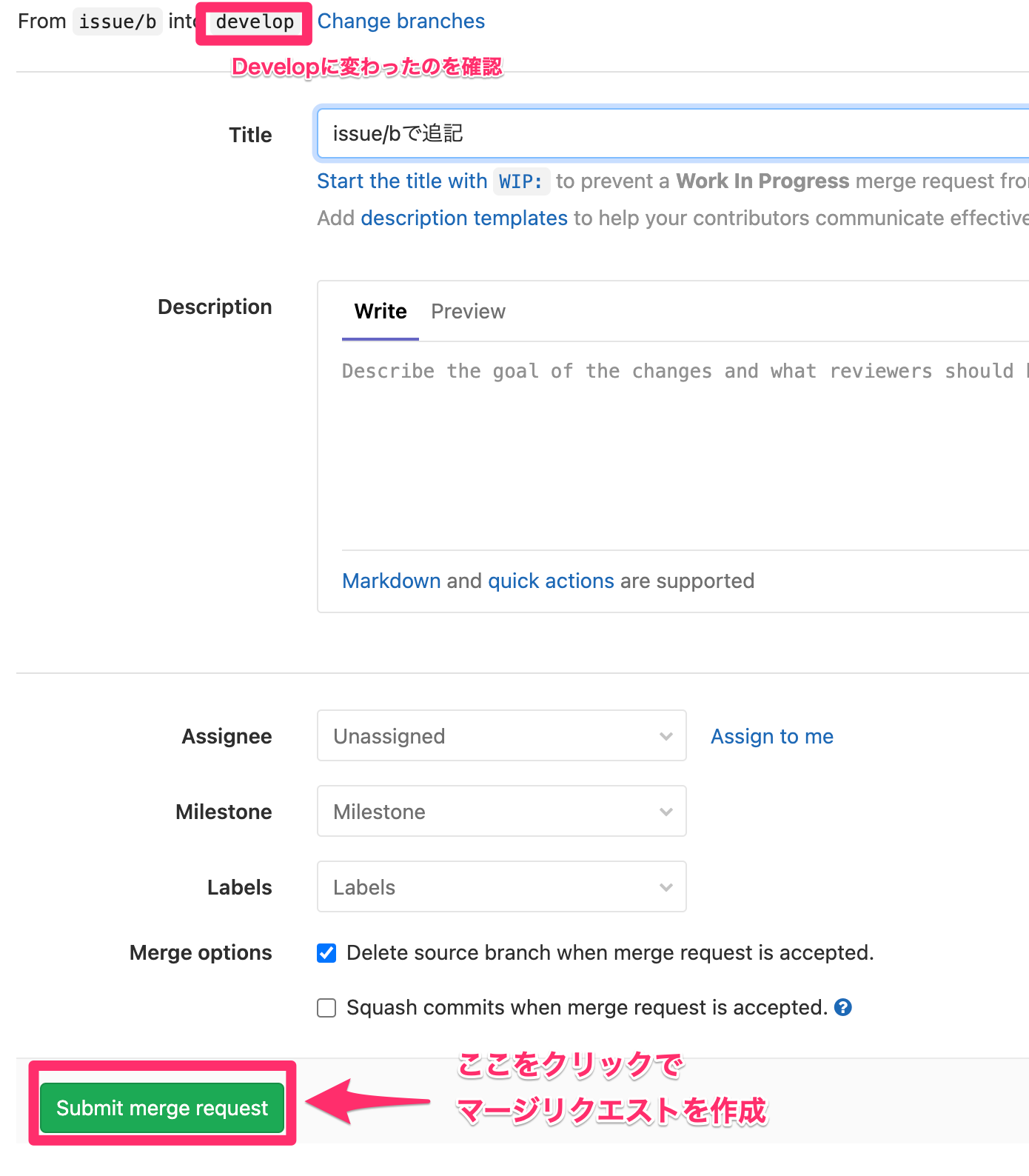Click Submit merge request button
Image resolution: width=1029 pixels, height=1176 pixels.
162,1108
